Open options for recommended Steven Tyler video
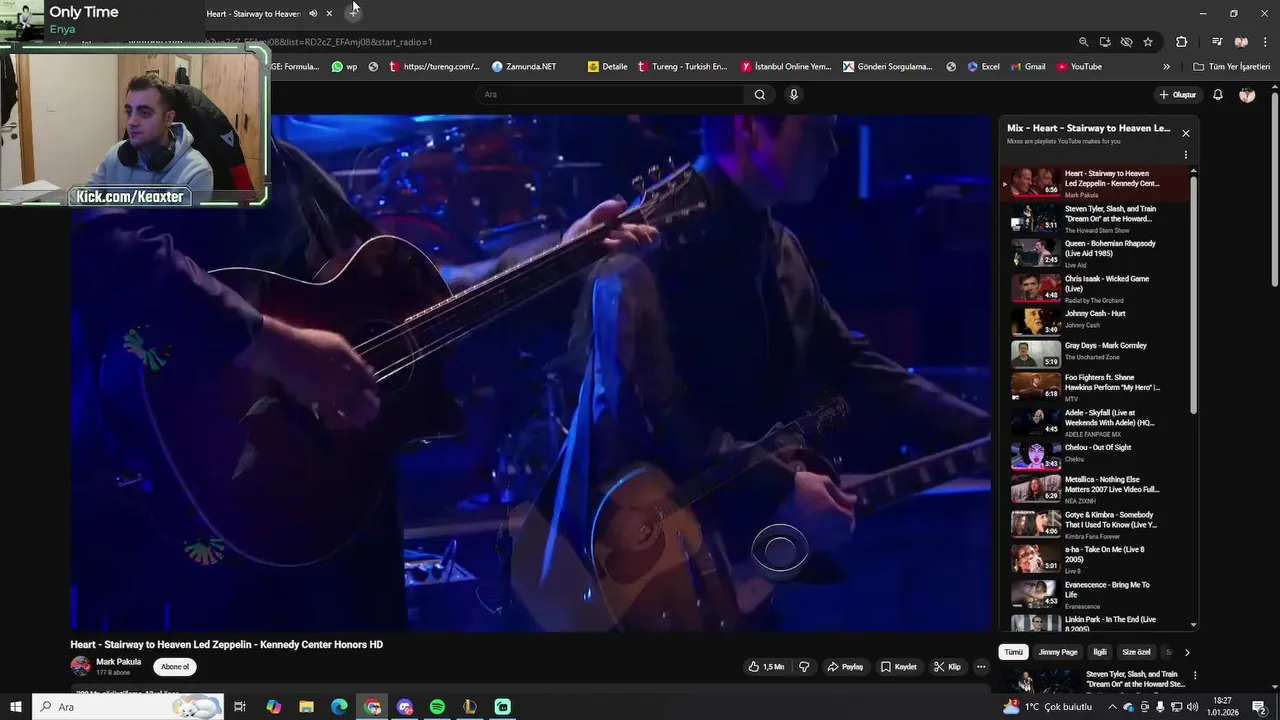Screen dimensions: 1280x720 click(1194, 676)
